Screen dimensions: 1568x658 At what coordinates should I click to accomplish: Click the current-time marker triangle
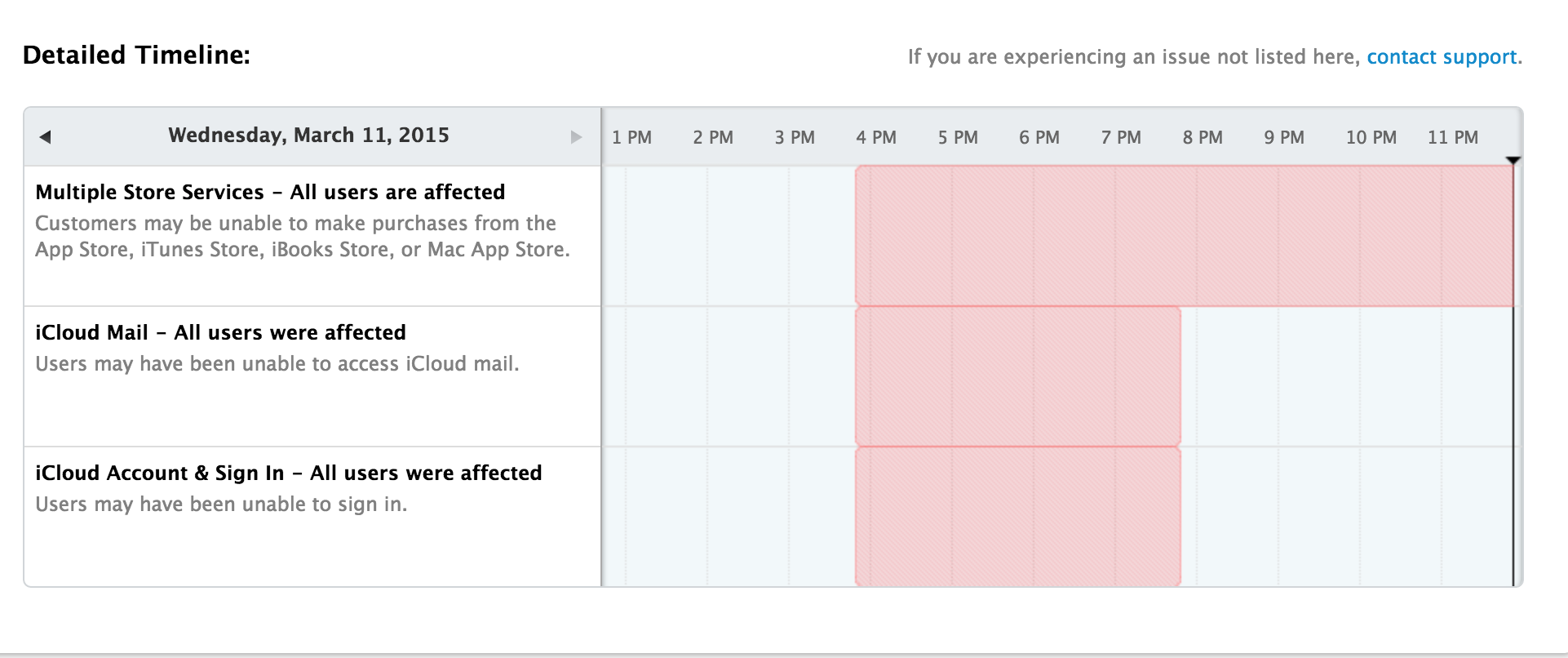click(x=1513, y=160)
